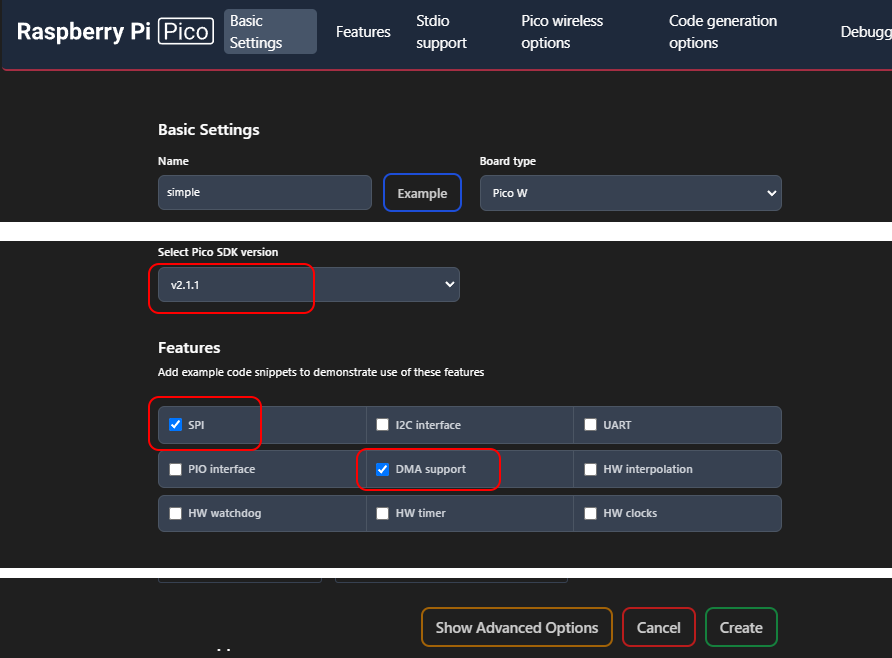Screen dimensions: 892x658
Task: Click the Features section heading
Action: [x=189, y=347]
